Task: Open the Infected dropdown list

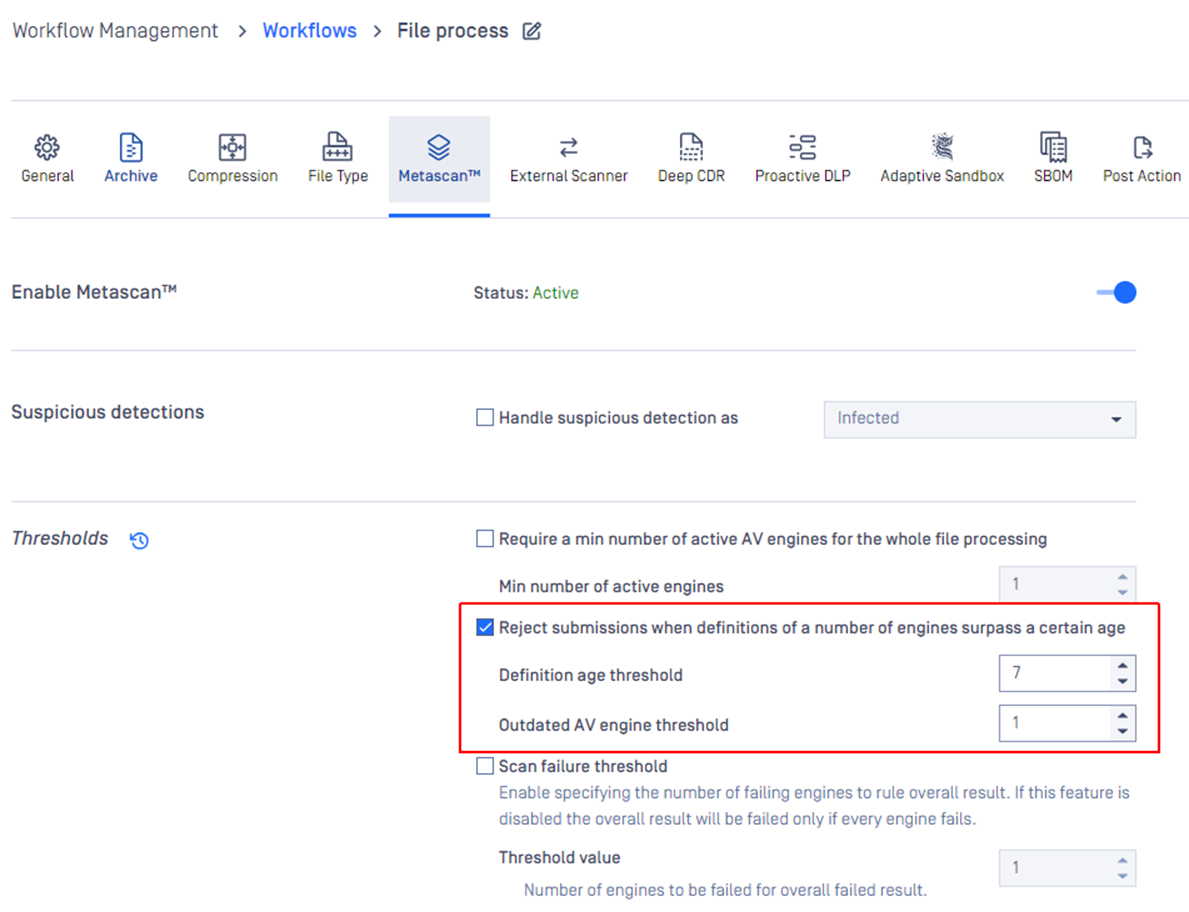Action: pos(980,419)
